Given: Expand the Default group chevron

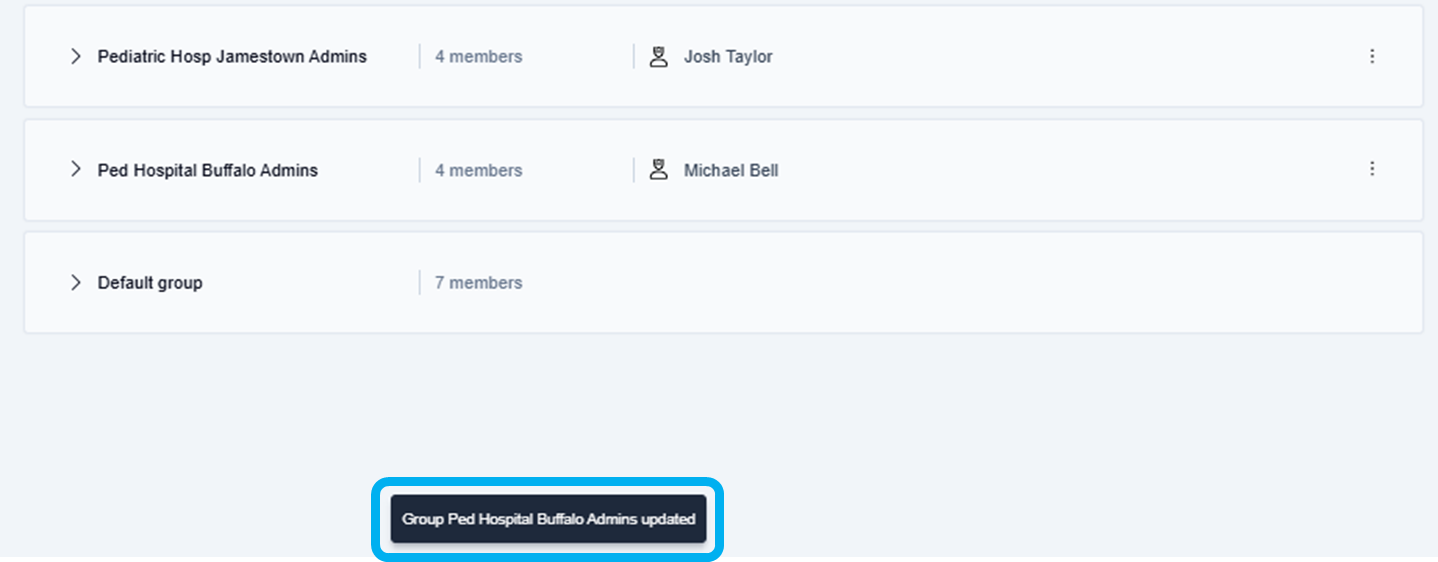Looking at the screenshot, I should tap(75, 283).
